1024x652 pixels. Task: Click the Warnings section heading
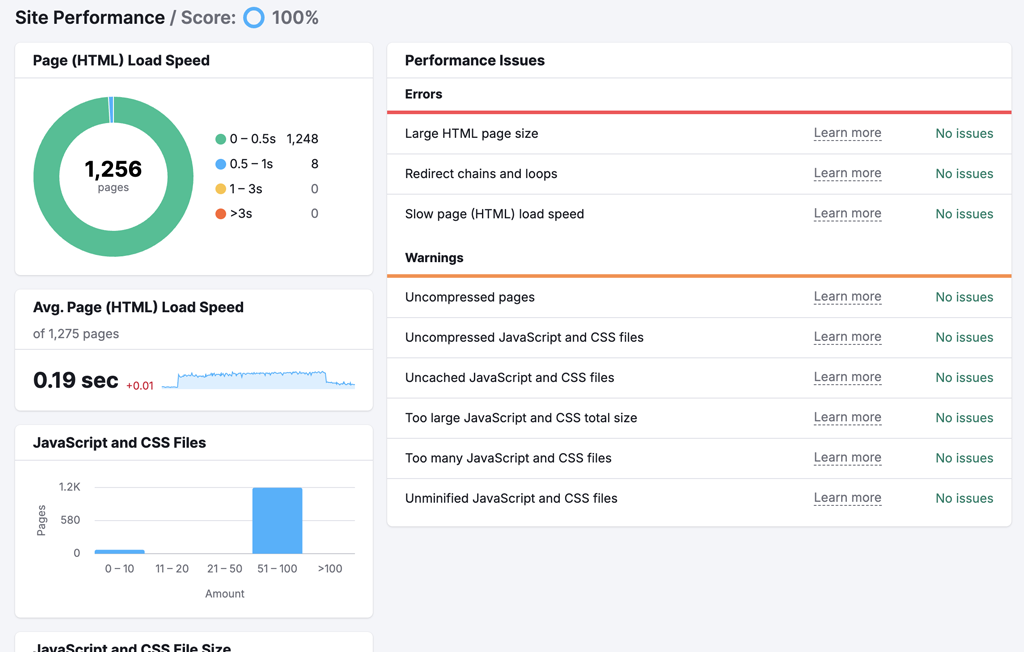(434, 257)
